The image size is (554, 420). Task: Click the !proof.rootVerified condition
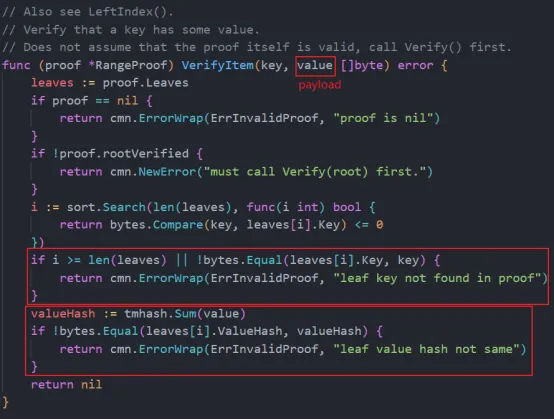tap(120, 154)
